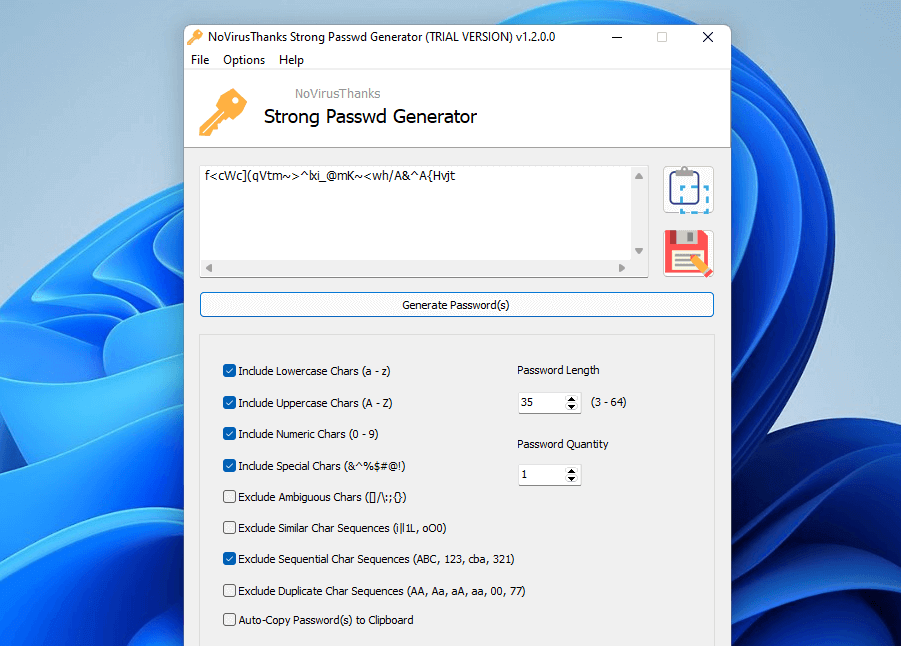Enable Auto-Copy Password(s) to Clipboard

coord(229,620)
